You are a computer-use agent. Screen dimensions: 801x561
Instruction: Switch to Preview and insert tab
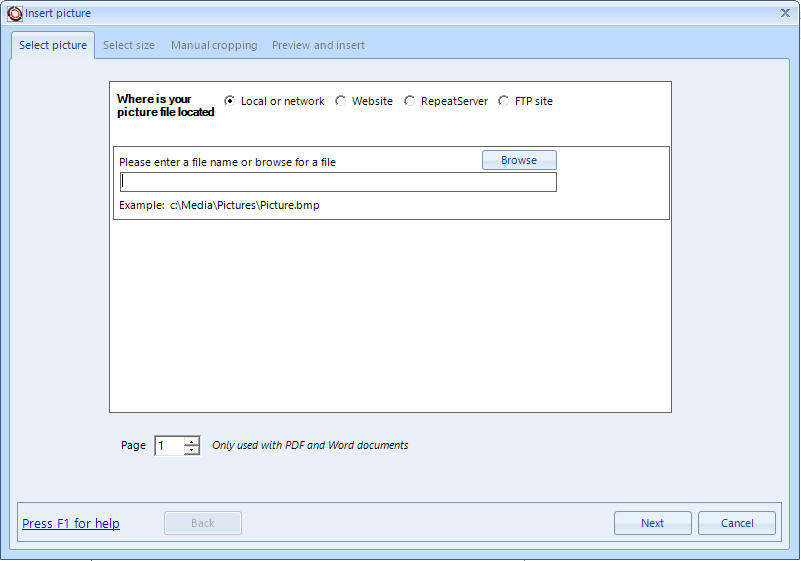pyautogui.click(x=318, y=45)
